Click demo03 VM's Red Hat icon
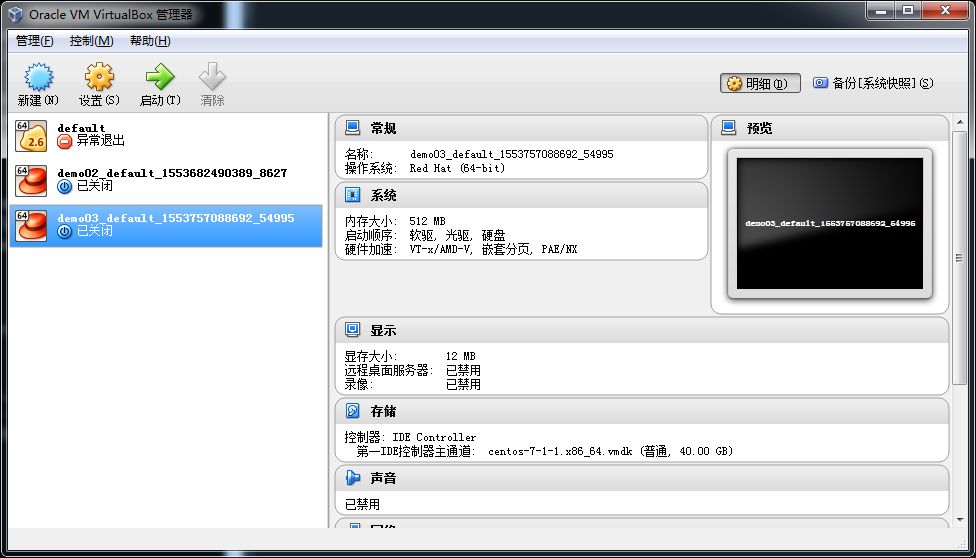 click(31, 225)
